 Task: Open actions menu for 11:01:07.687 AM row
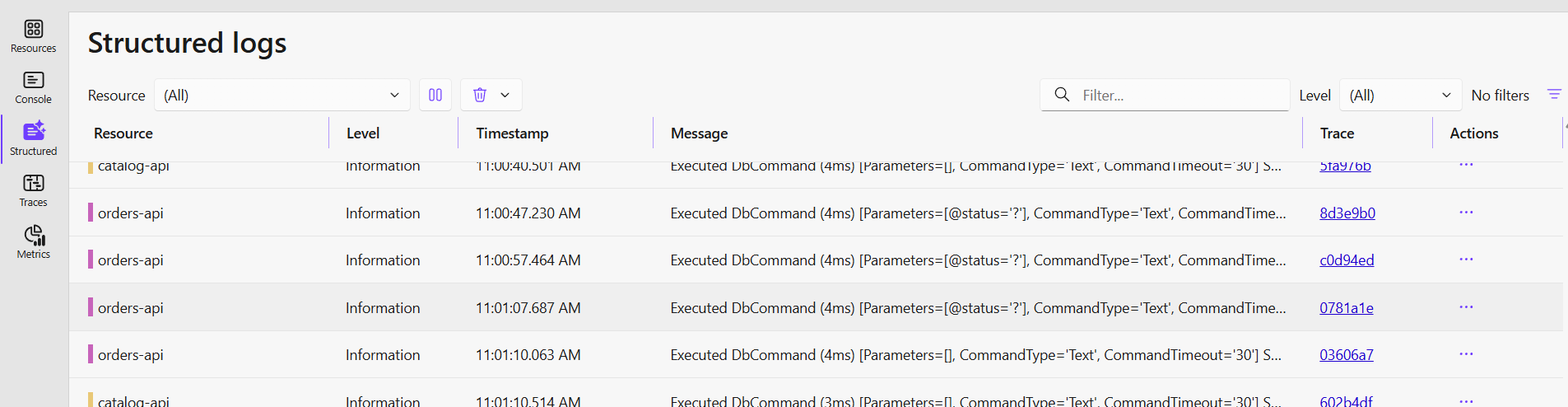click(1466, 307)
